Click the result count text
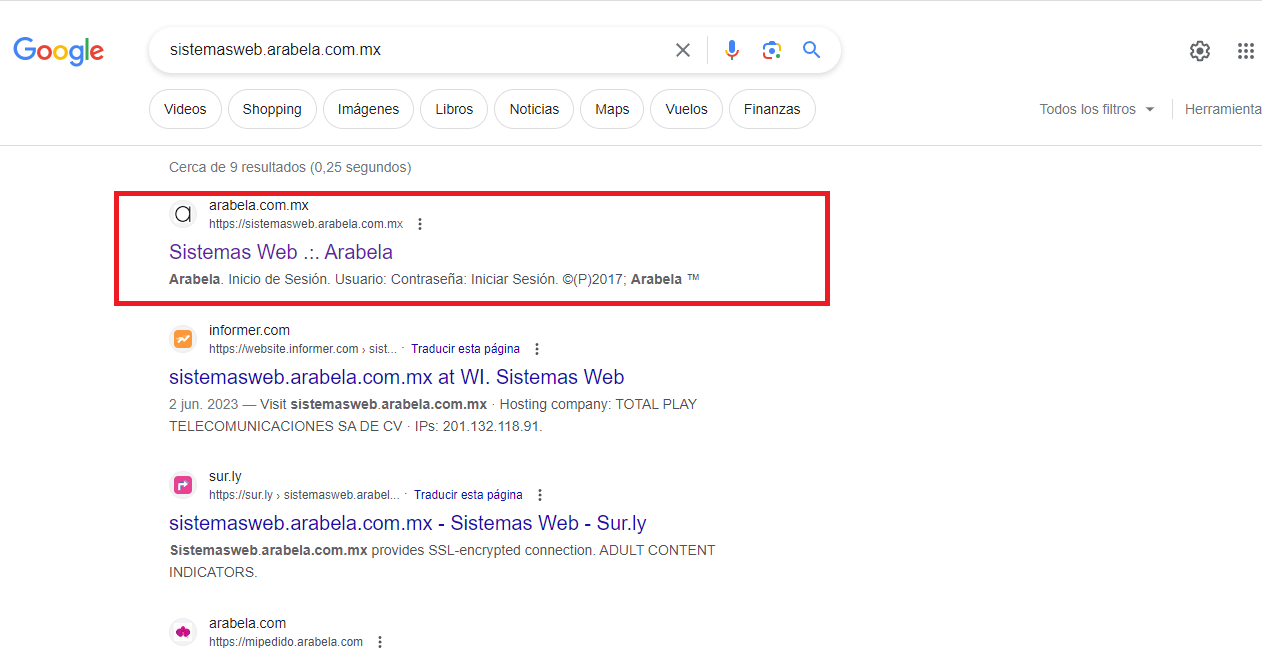 coord(290,167)
